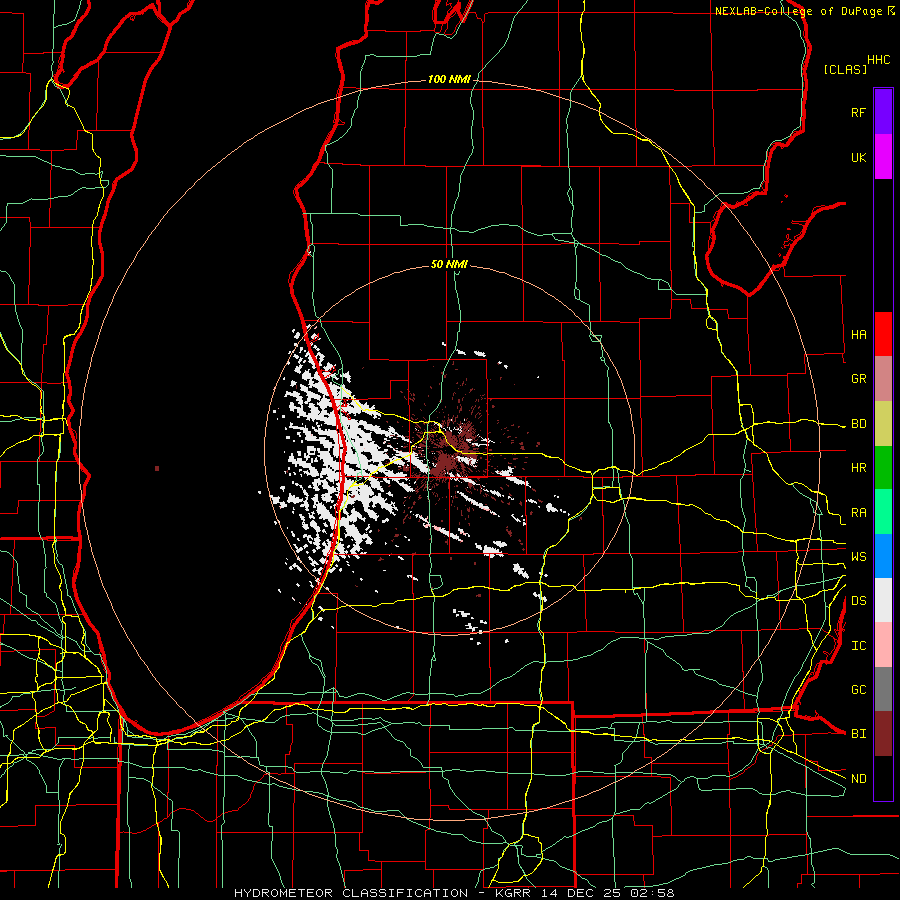
Task: Click the HHC product code label
Action: (878, 60)
